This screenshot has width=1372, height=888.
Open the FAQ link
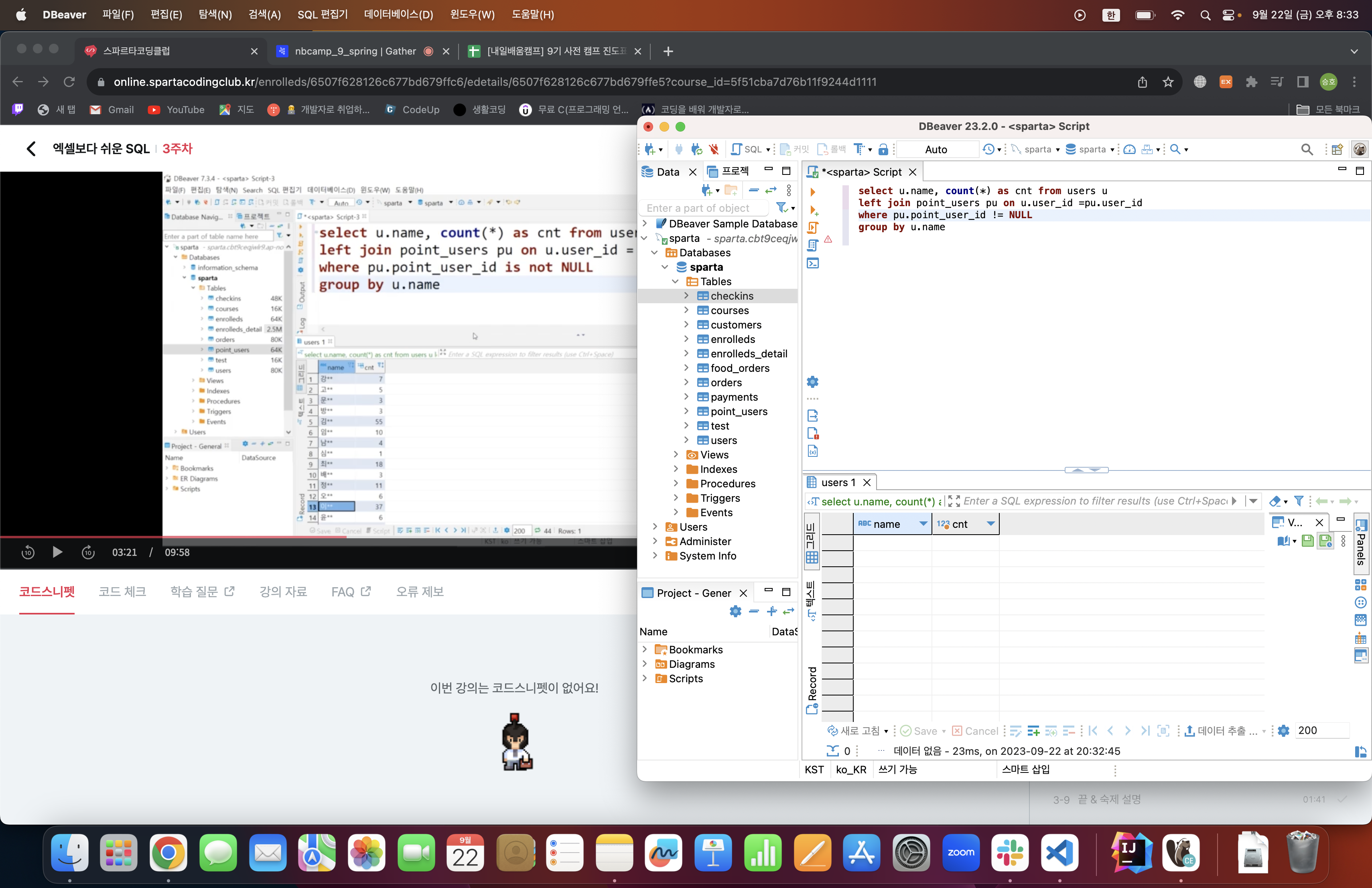click(x=351, y=592)
